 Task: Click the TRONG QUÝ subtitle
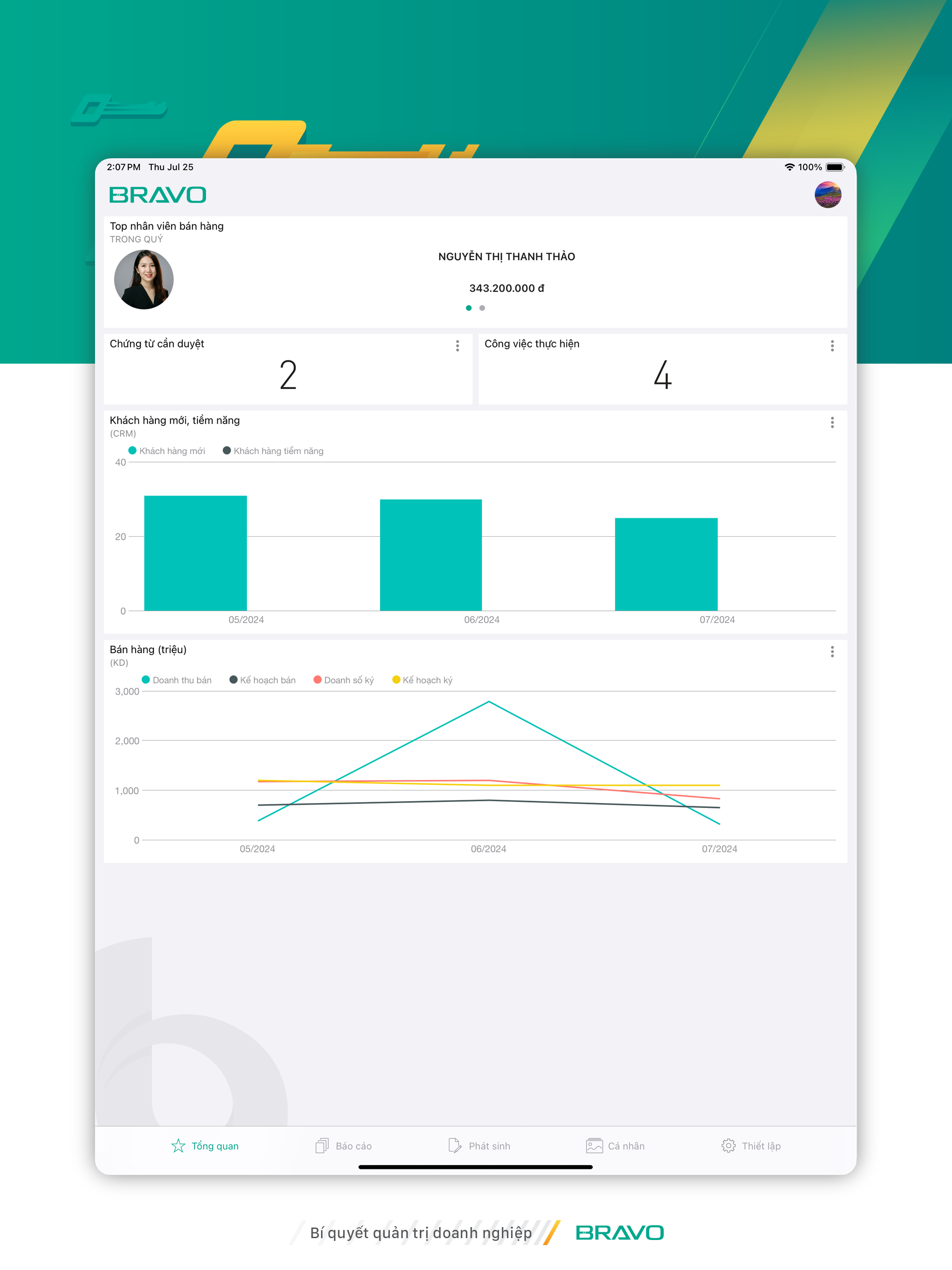tap(137, 240)
